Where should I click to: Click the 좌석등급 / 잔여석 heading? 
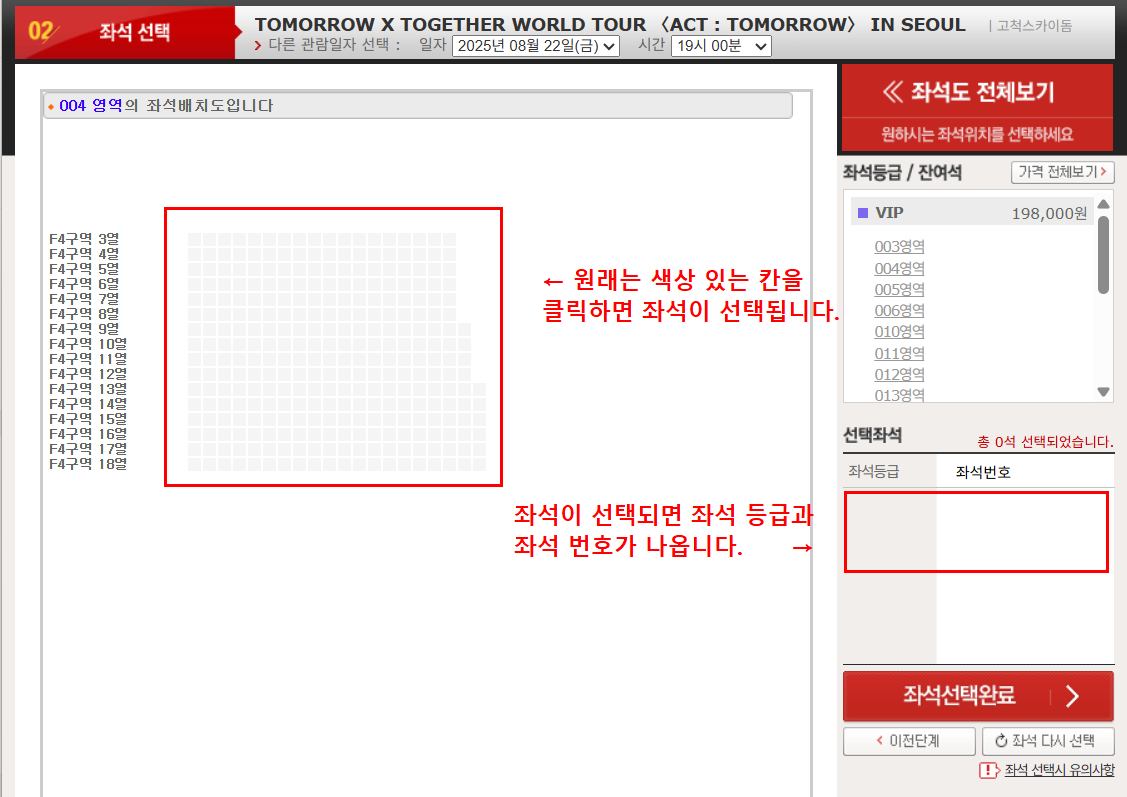click(902, 172)
